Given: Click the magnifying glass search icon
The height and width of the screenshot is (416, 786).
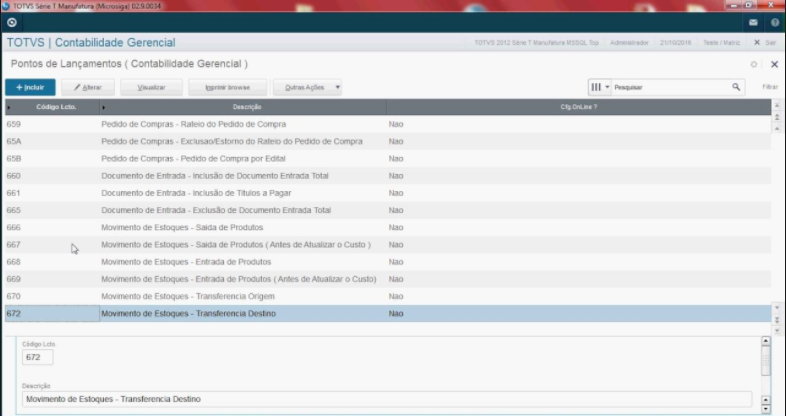Looking at the screenshot, I should tap(737, 88).
